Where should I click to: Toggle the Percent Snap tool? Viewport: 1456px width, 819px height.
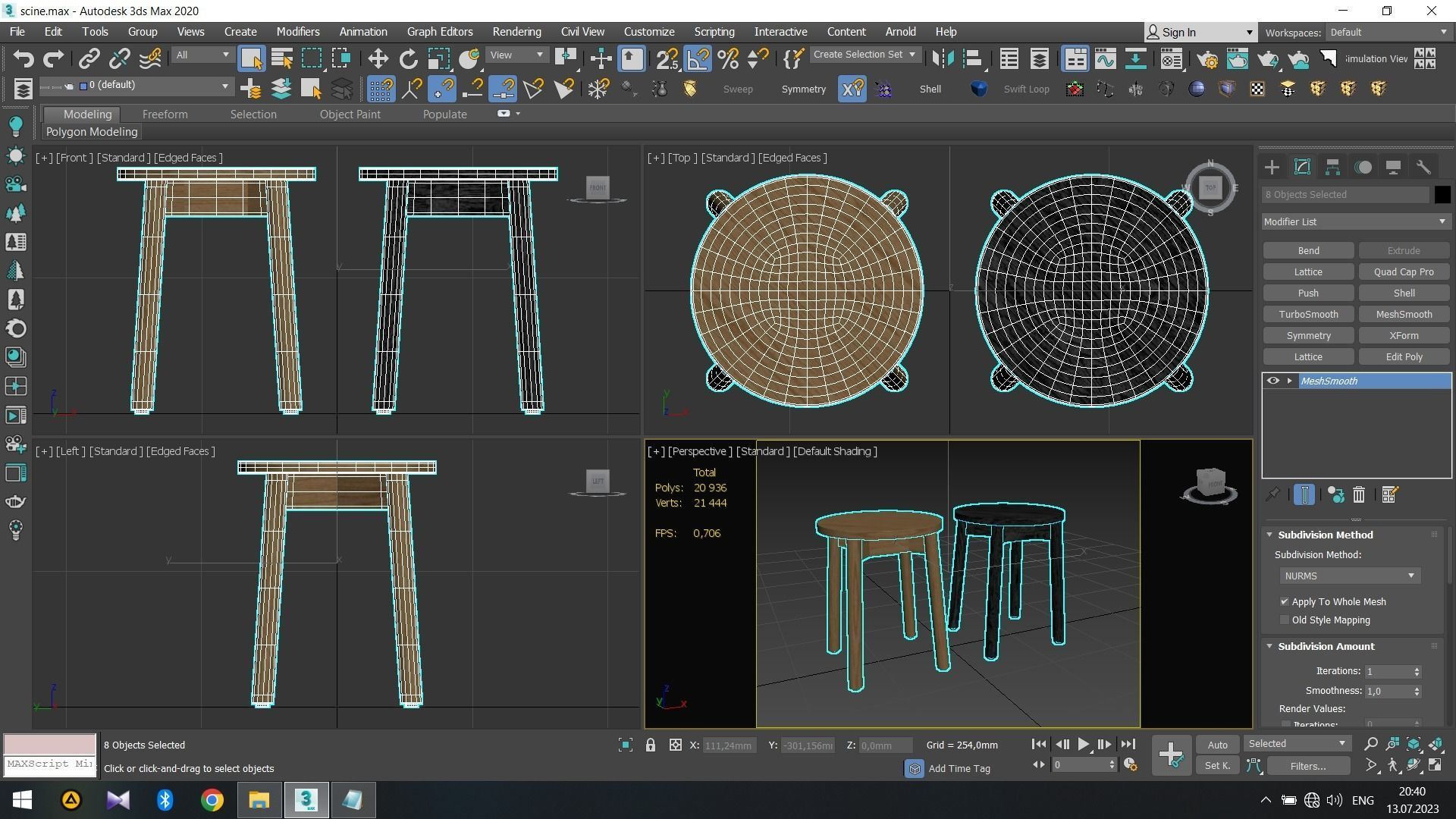tap(728, 58)
